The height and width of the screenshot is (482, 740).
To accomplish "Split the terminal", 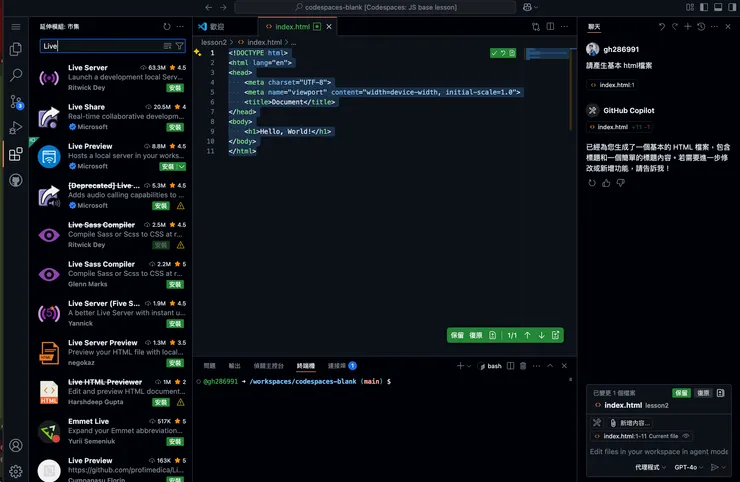I will click(510, 366).
